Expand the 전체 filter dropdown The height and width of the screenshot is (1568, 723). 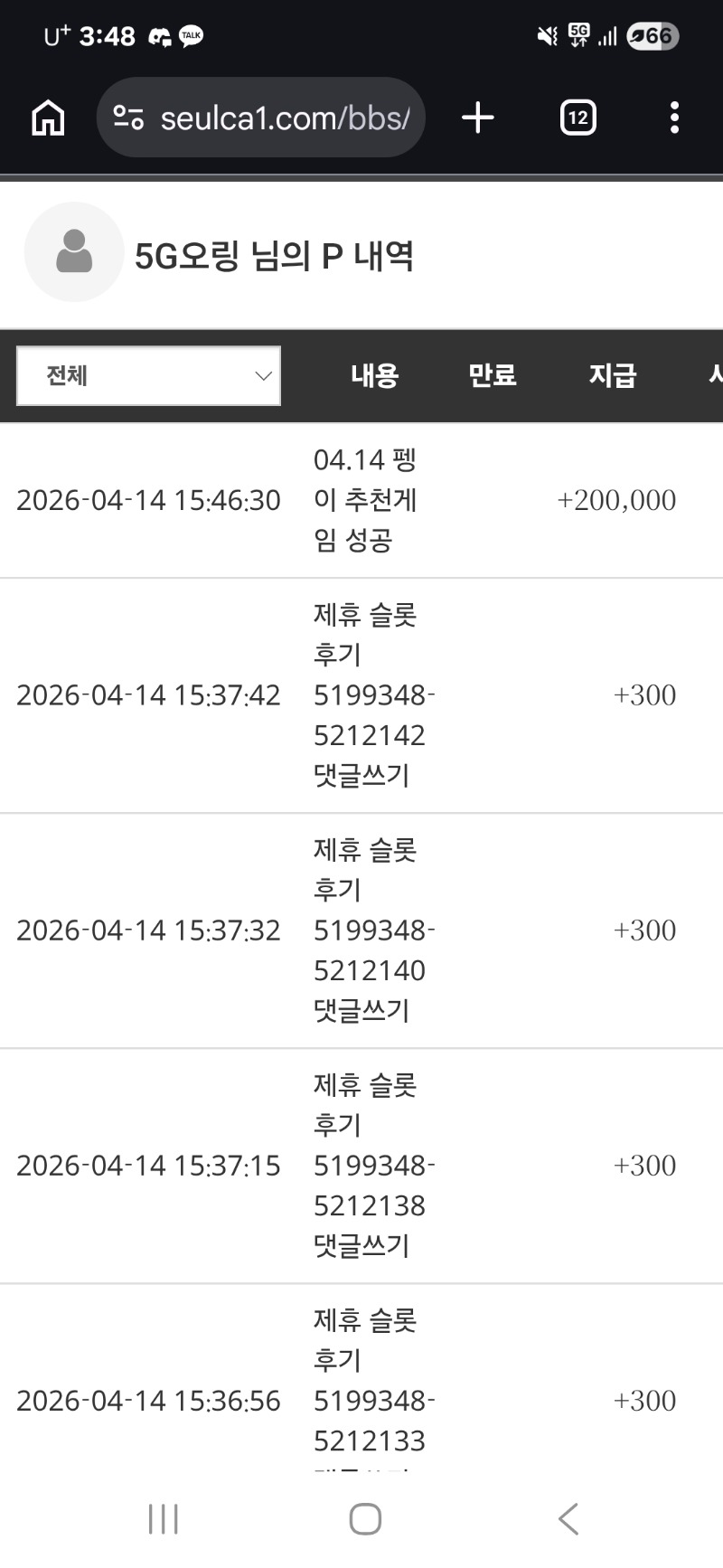click(148, 376)
